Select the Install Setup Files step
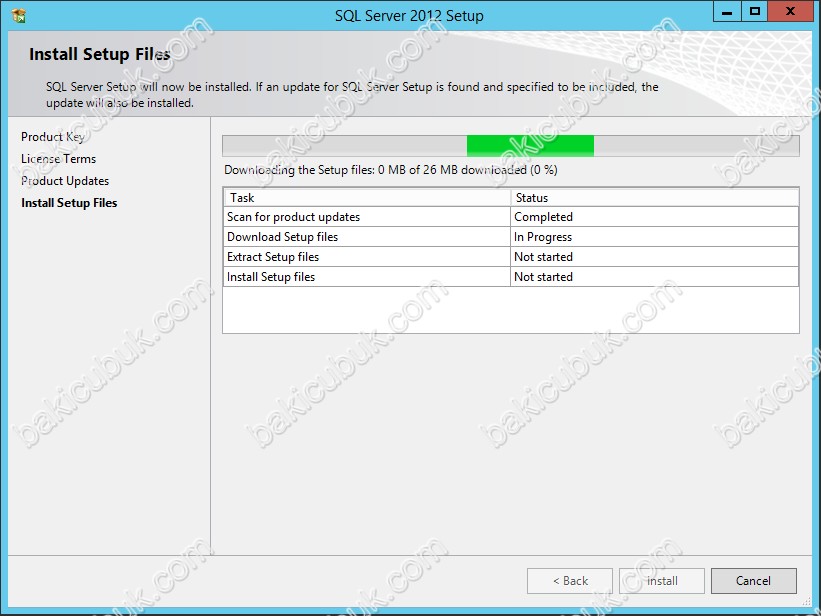Image resolution: width=821 pixels, height=616 pixels. pos(69,203)
